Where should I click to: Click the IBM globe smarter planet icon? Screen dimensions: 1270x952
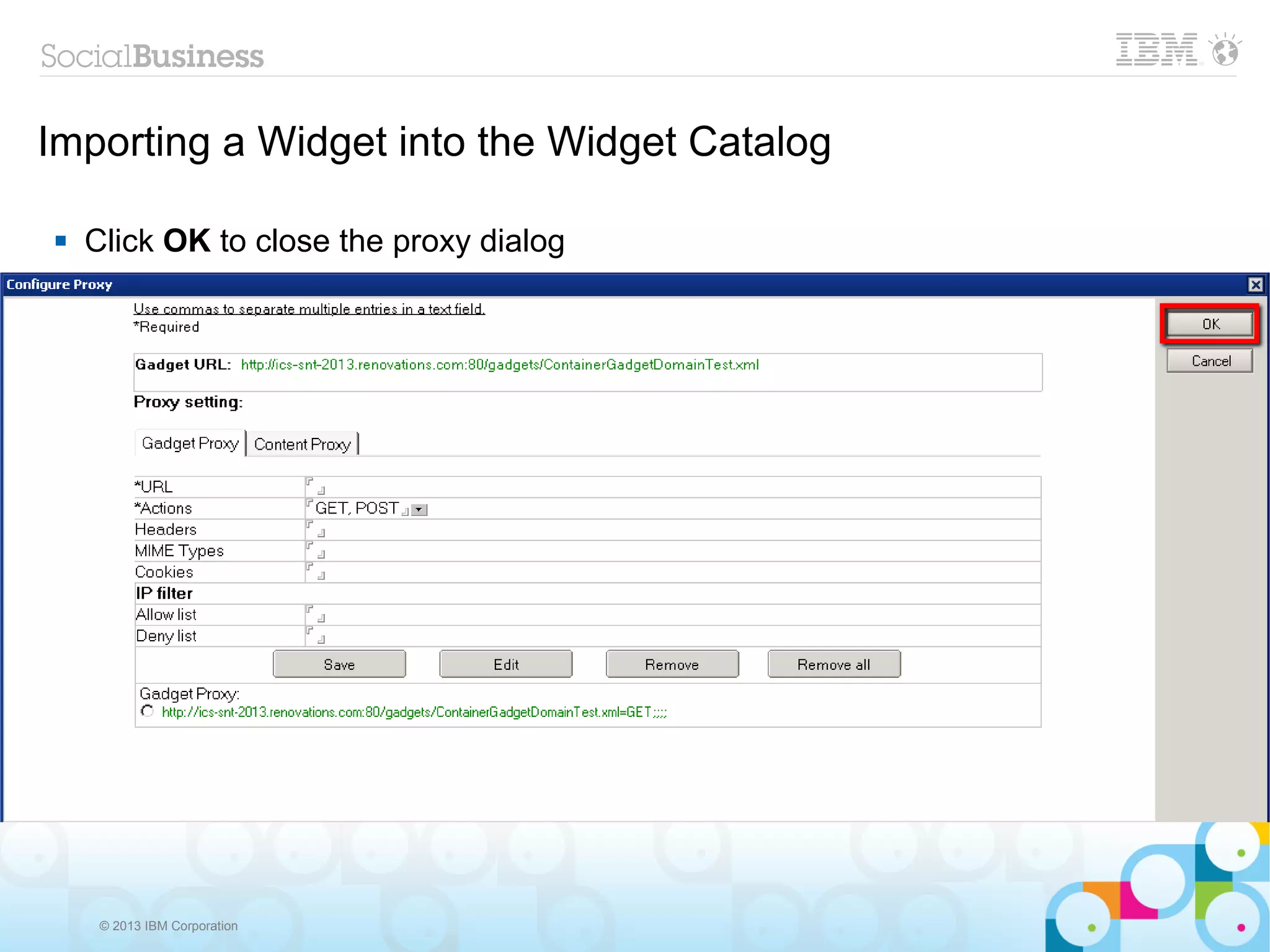[x=1225, y=49]
